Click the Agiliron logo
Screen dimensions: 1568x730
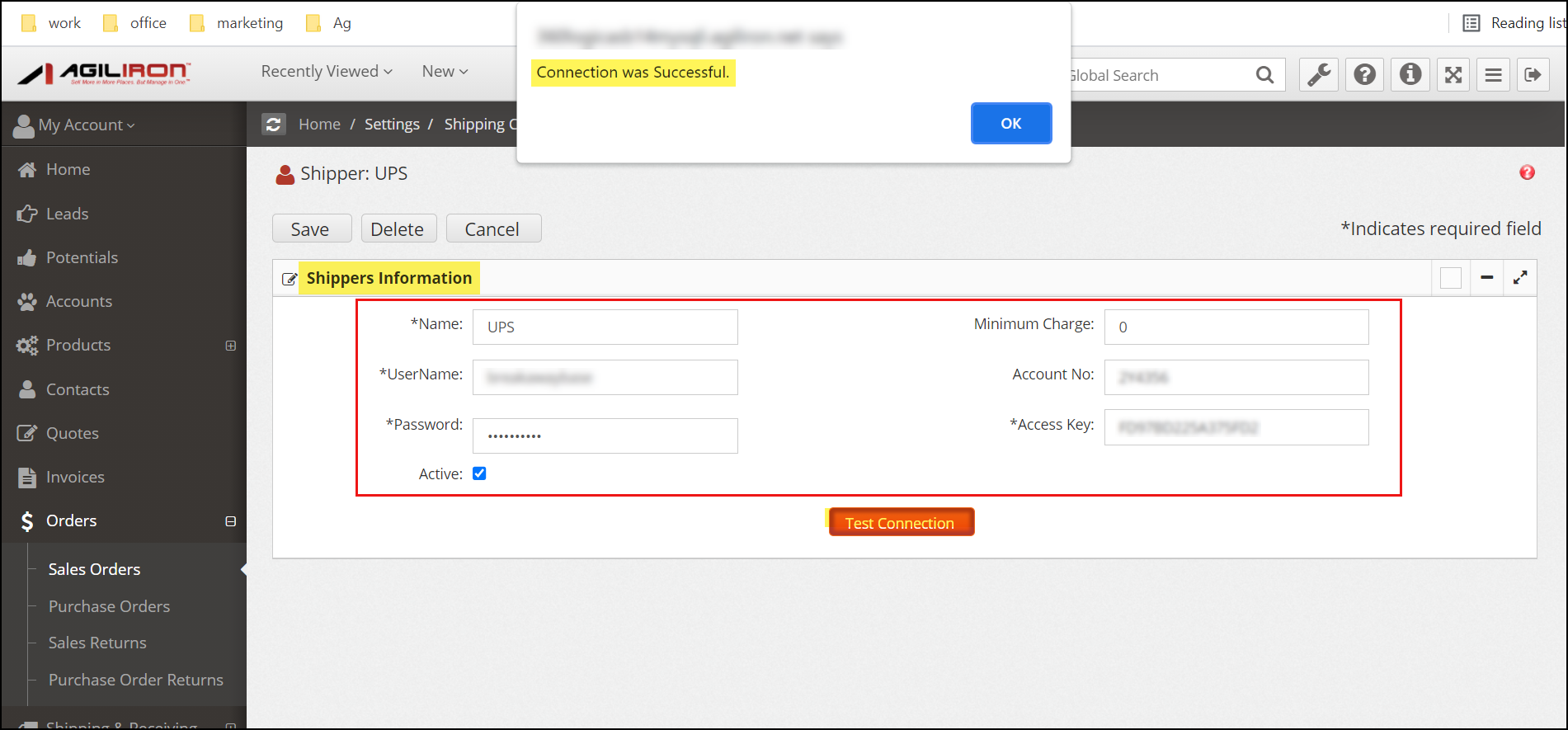click(x=105, y=73)
